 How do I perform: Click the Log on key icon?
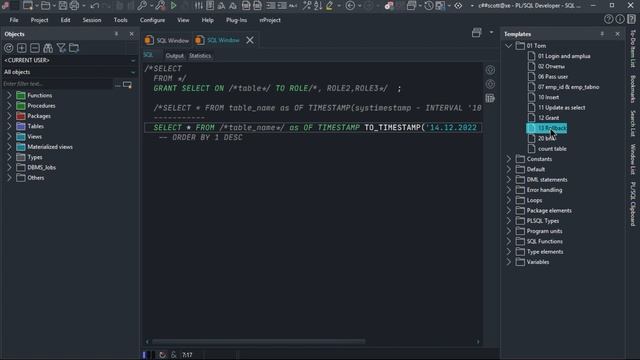point(142,5)
